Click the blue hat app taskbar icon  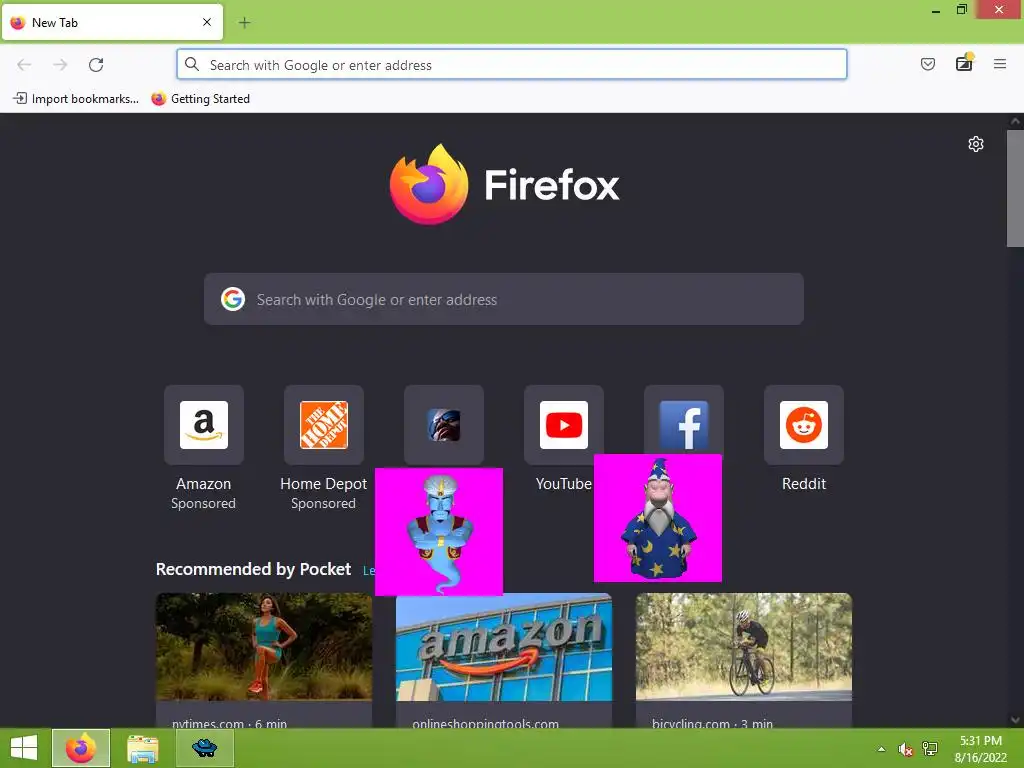coord(204,748)
